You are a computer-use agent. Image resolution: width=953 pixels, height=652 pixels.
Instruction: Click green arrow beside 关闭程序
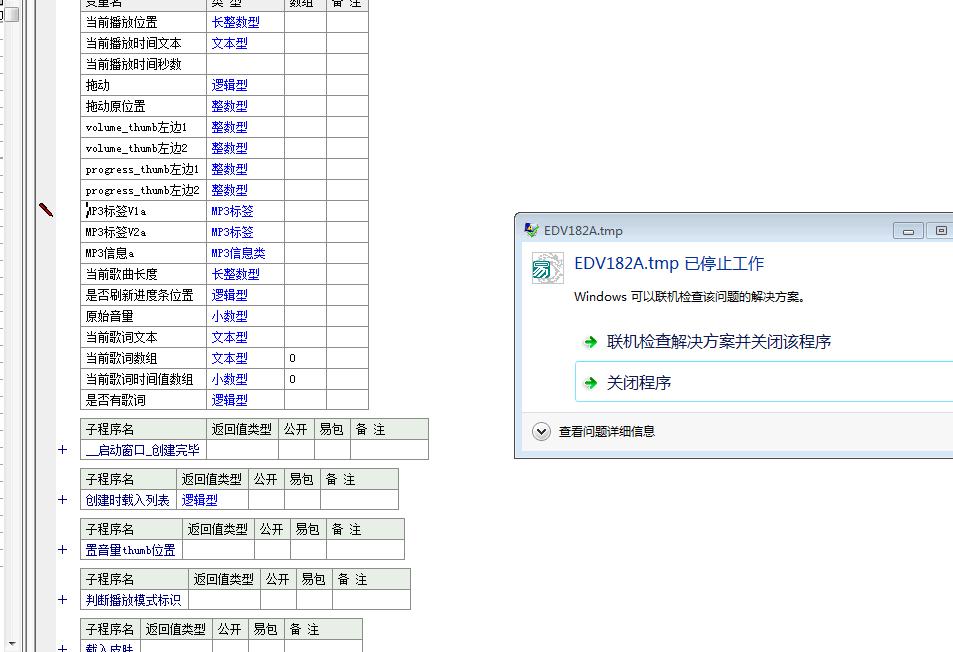pyautogui.click(x=591, y=383)
